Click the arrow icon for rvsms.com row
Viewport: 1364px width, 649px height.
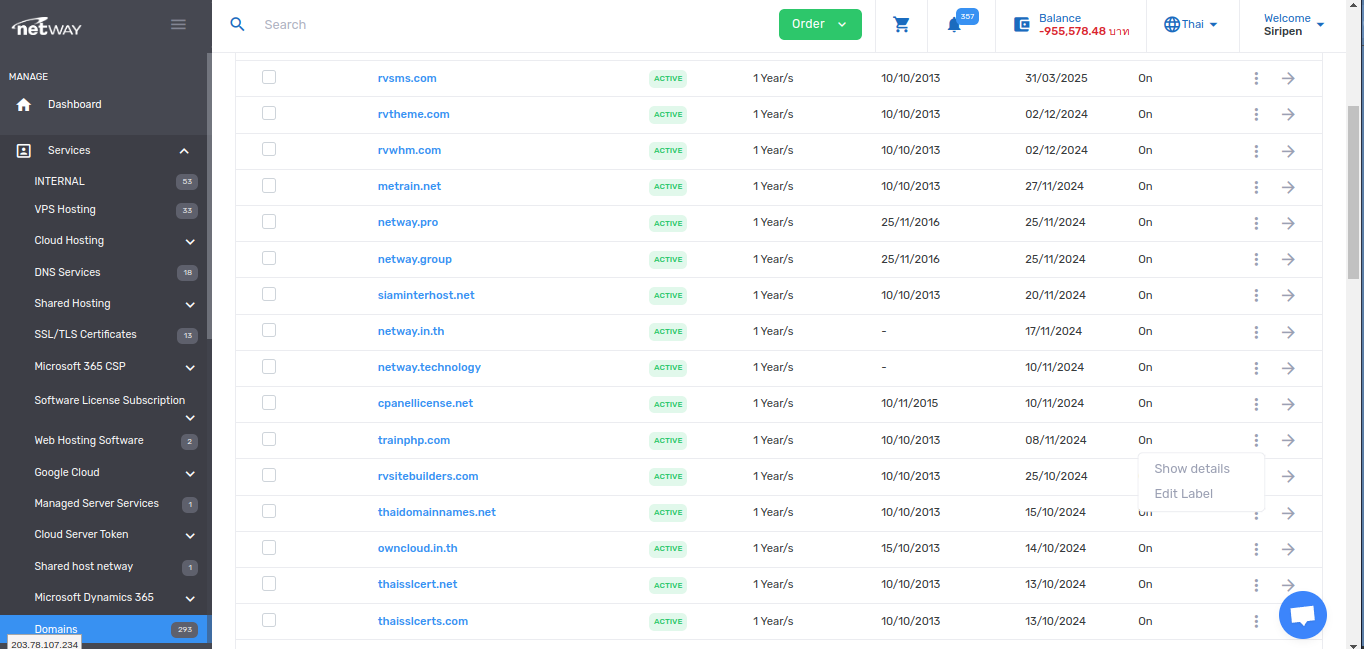tap(1288, 78)
